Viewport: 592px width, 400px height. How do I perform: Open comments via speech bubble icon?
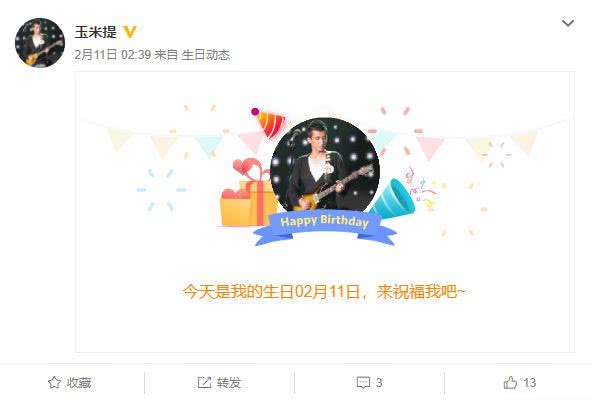click(363, 383)
